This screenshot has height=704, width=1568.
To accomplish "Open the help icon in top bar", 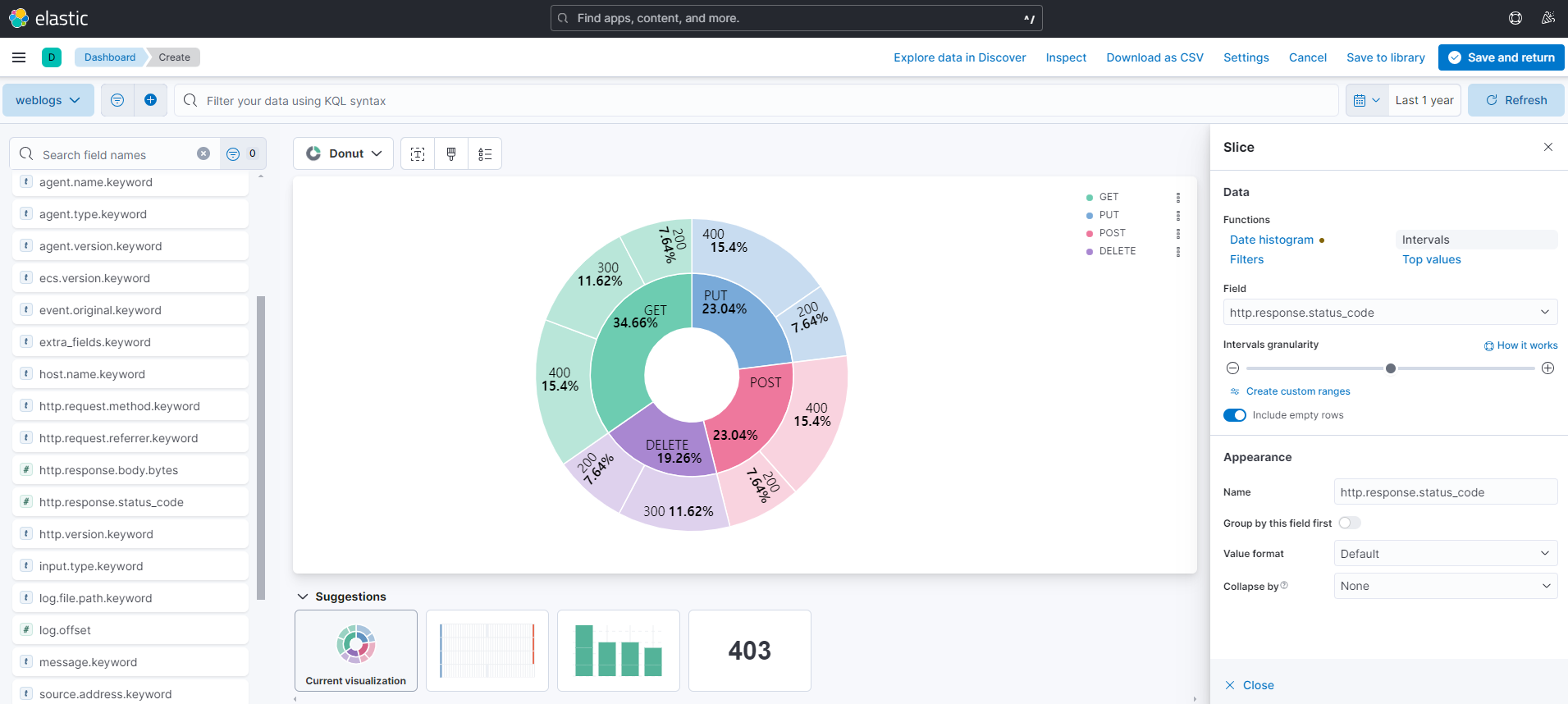I will 1515,18.
